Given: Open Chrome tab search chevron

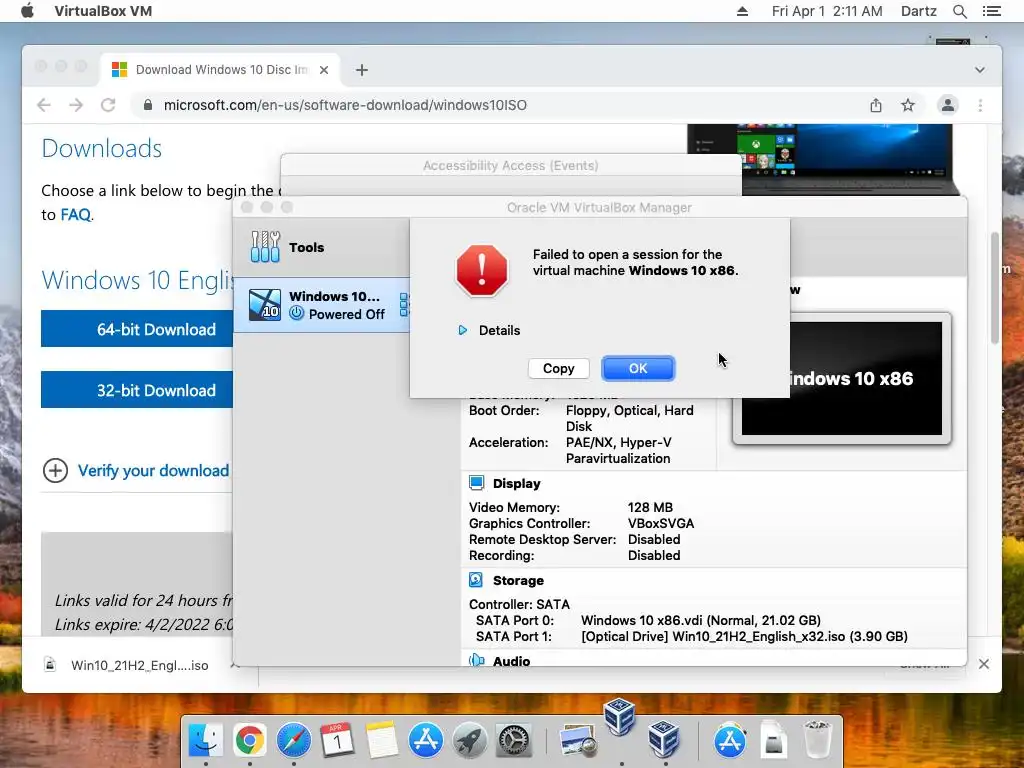Looking at the screenshot, I should [980, 70].
